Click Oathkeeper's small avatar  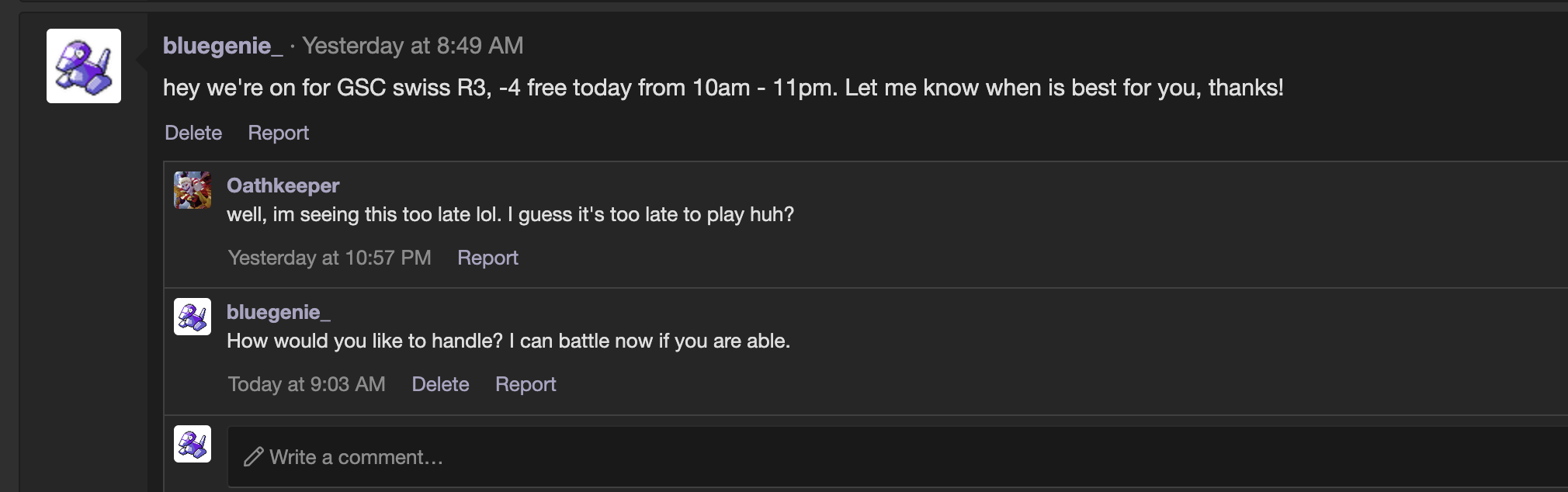click(193, 190)
